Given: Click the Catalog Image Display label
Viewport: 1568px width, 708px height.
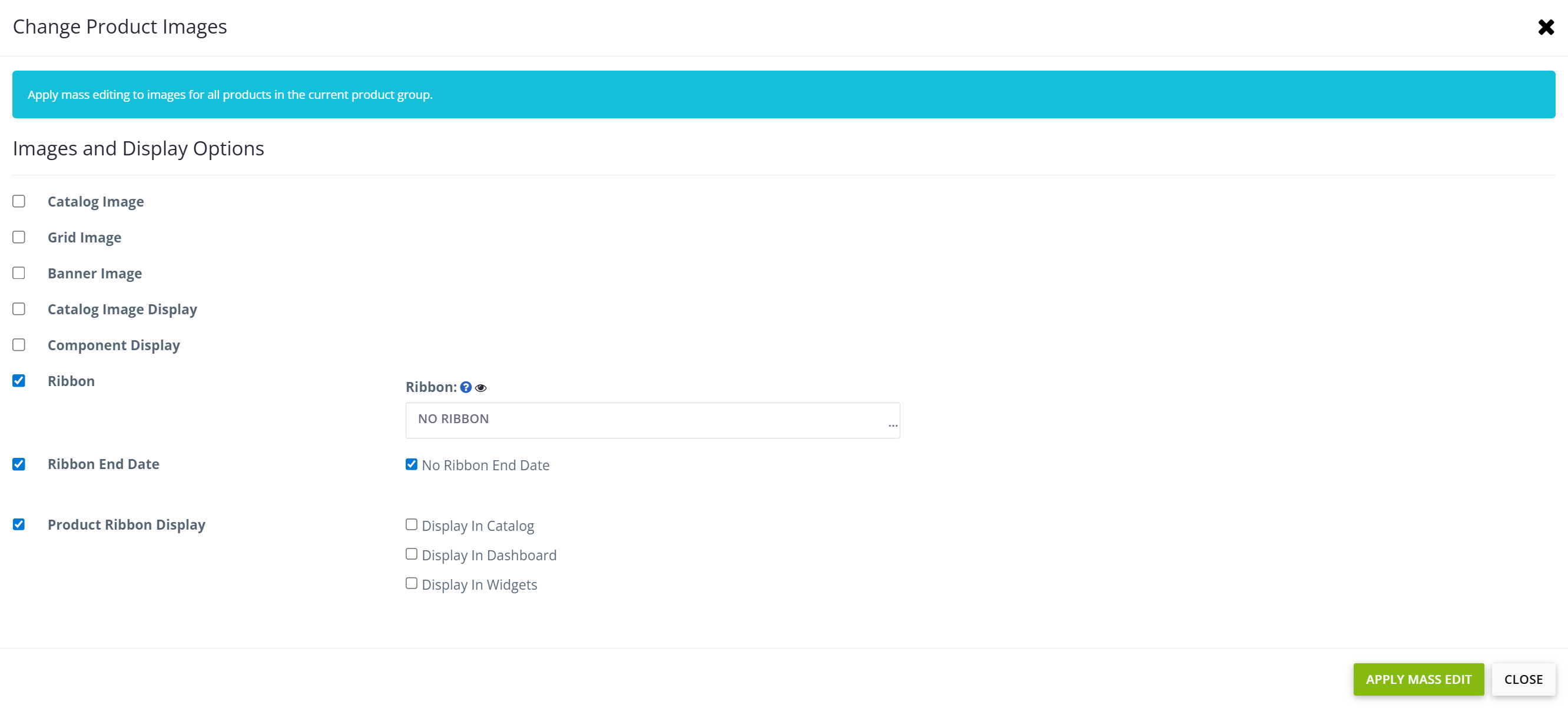Looking at the screenshot, I should click(122, 309).
